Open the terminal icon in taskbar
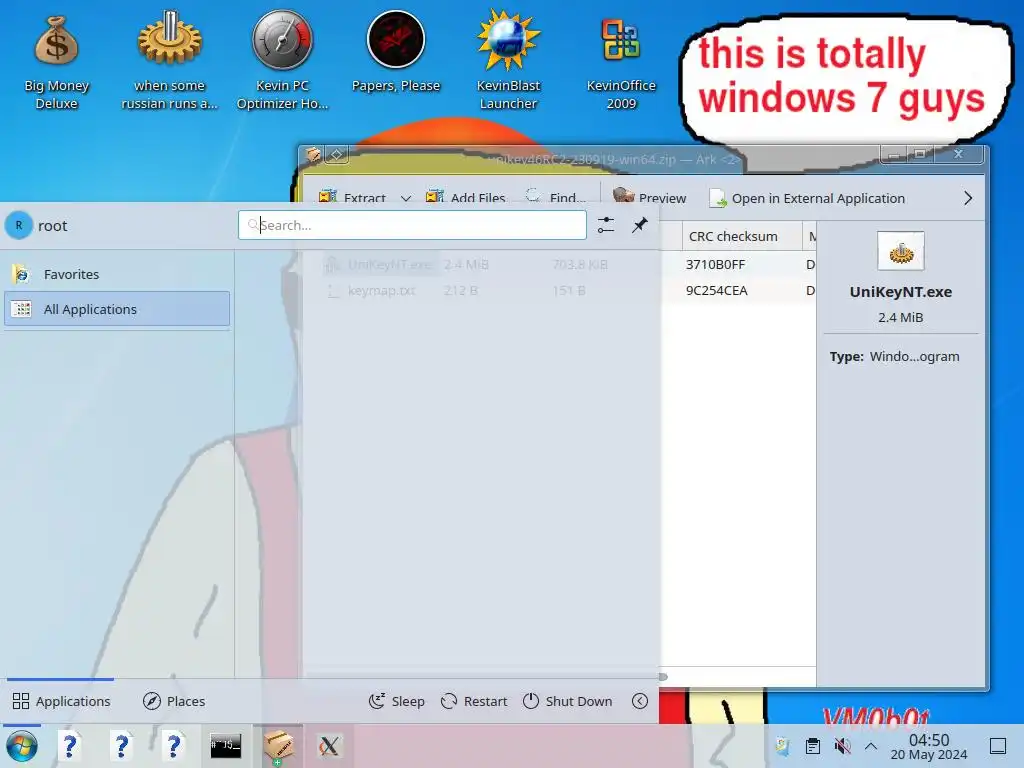This screenshot has width=1024, height=768. click(225, 746)
